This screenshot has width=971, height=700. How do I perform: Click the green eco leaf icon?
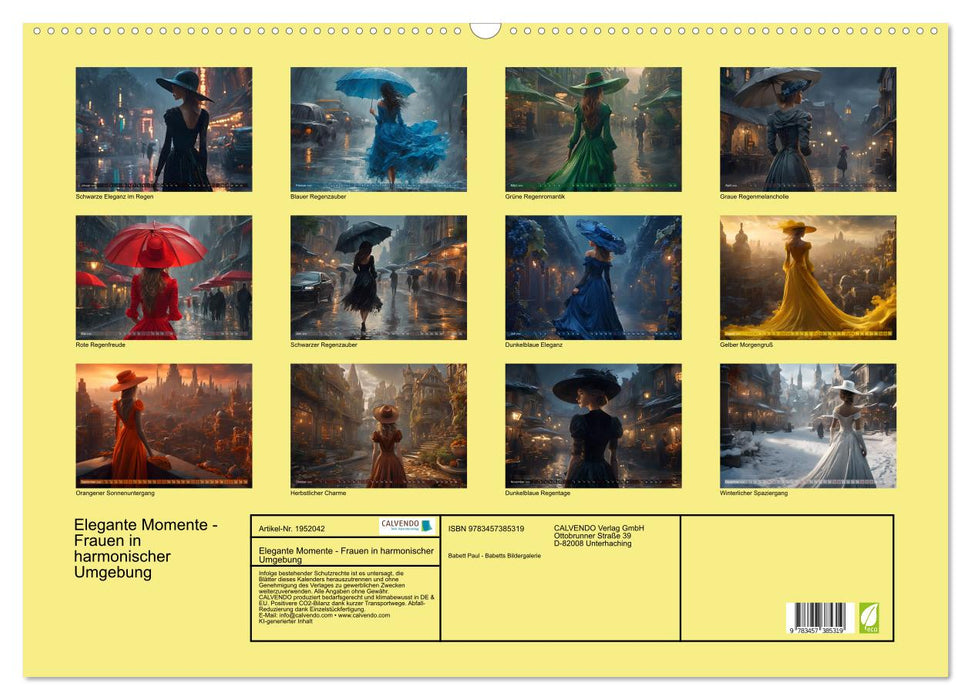click(869, 617)
